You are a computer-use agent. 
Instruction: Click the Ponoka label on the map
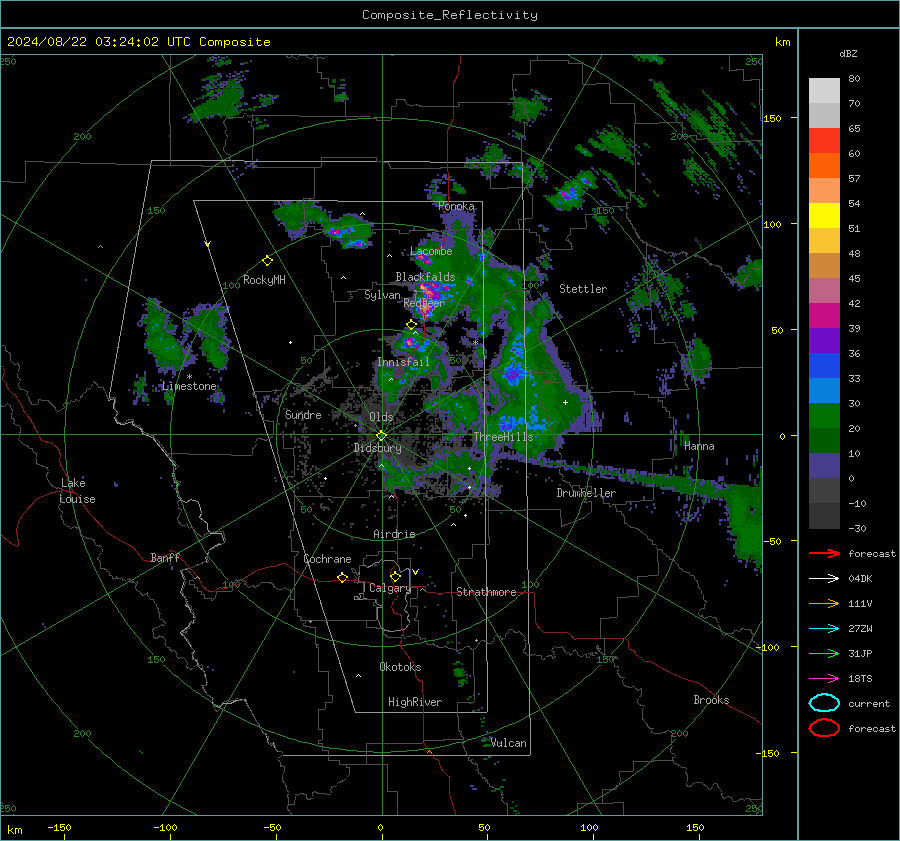[456, 206]
